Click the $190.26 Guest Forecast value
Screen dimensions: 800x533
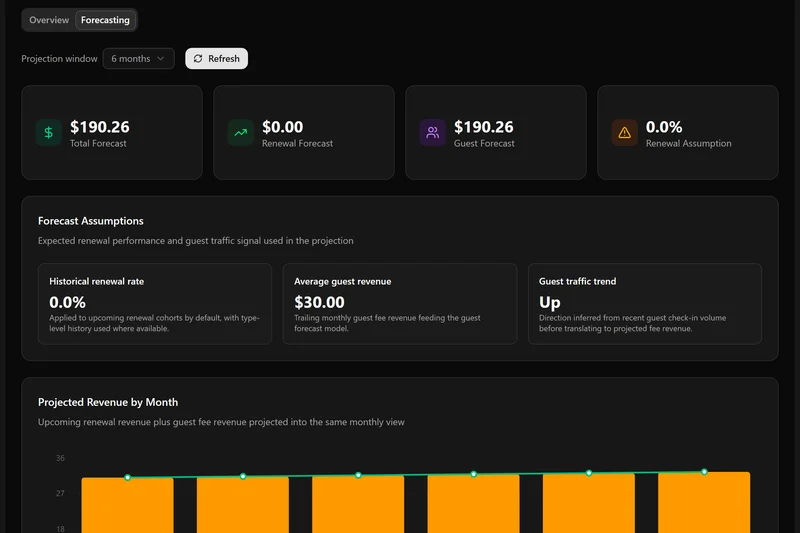(x=484, y=126)
